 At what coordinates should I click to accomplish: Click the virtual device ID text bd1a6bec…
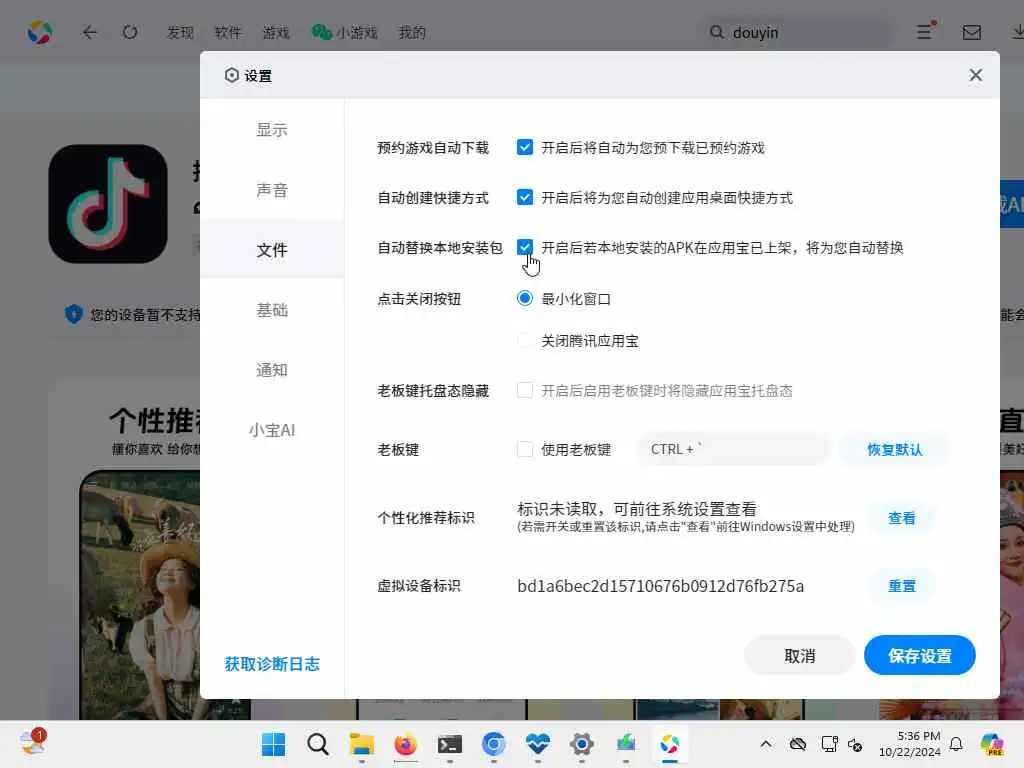pos(660,586)
